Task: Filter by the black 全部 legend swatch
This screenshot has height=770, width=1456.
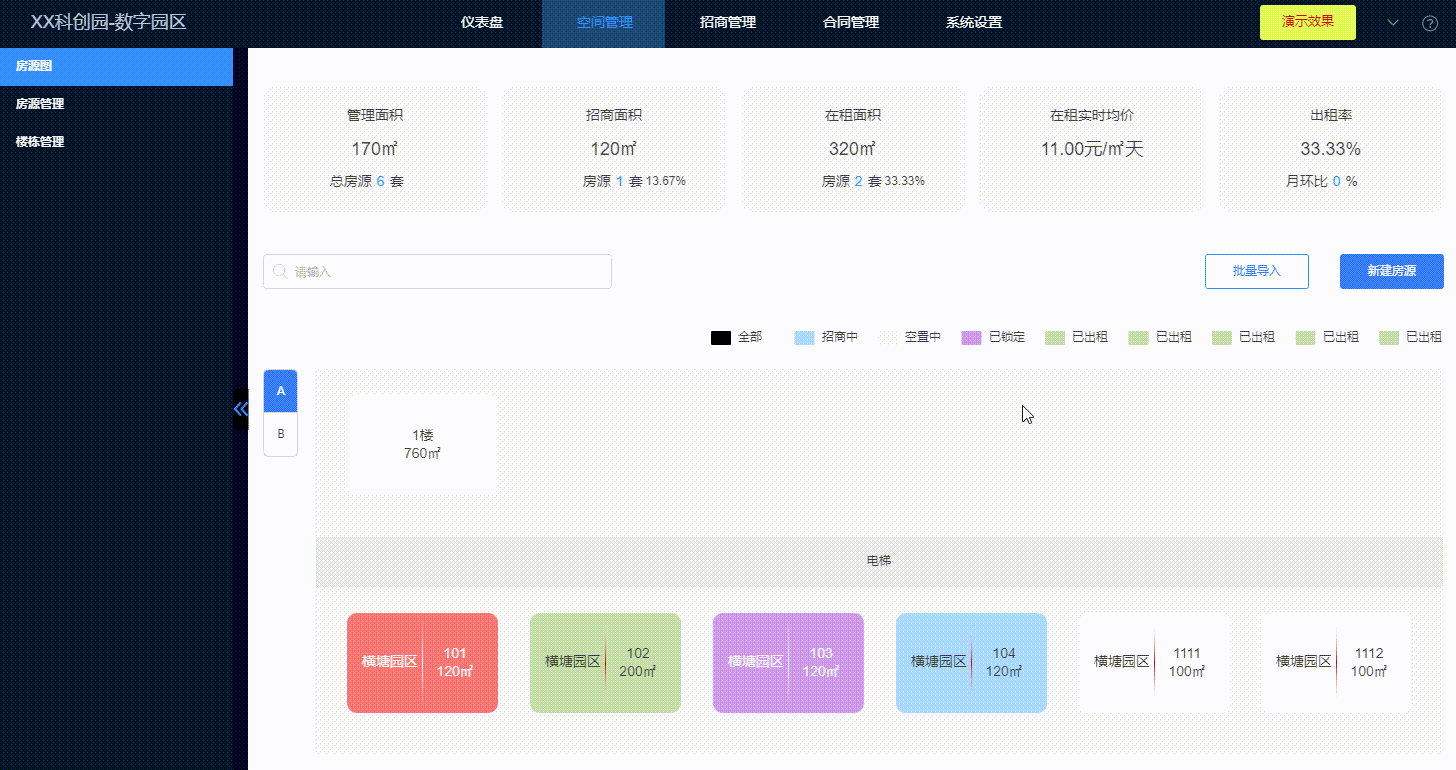Action: point(721,338)
